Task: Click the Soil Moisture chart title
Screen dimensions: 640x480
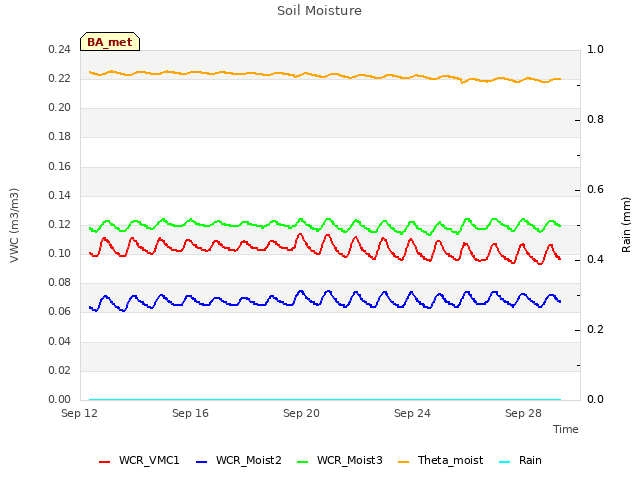Action: (319, 11)
